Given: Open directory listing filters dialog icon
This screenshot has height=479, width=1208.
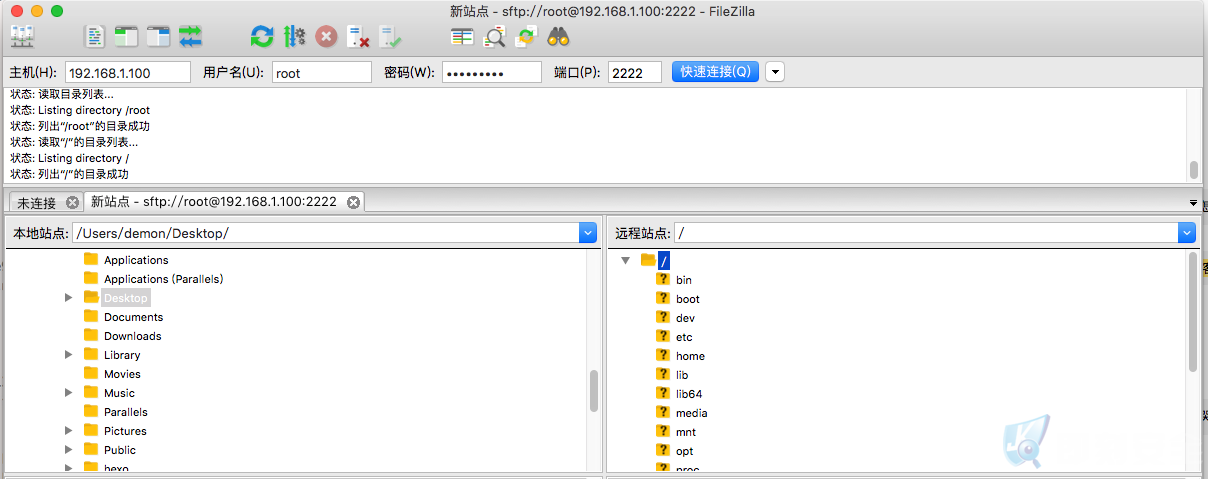Looking at the screenshot, I should point(462,37).
